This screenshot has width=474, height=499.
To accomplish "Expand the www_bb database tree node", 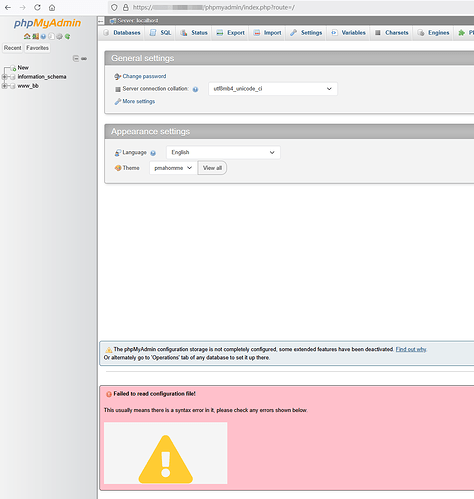I will [4, 86].
